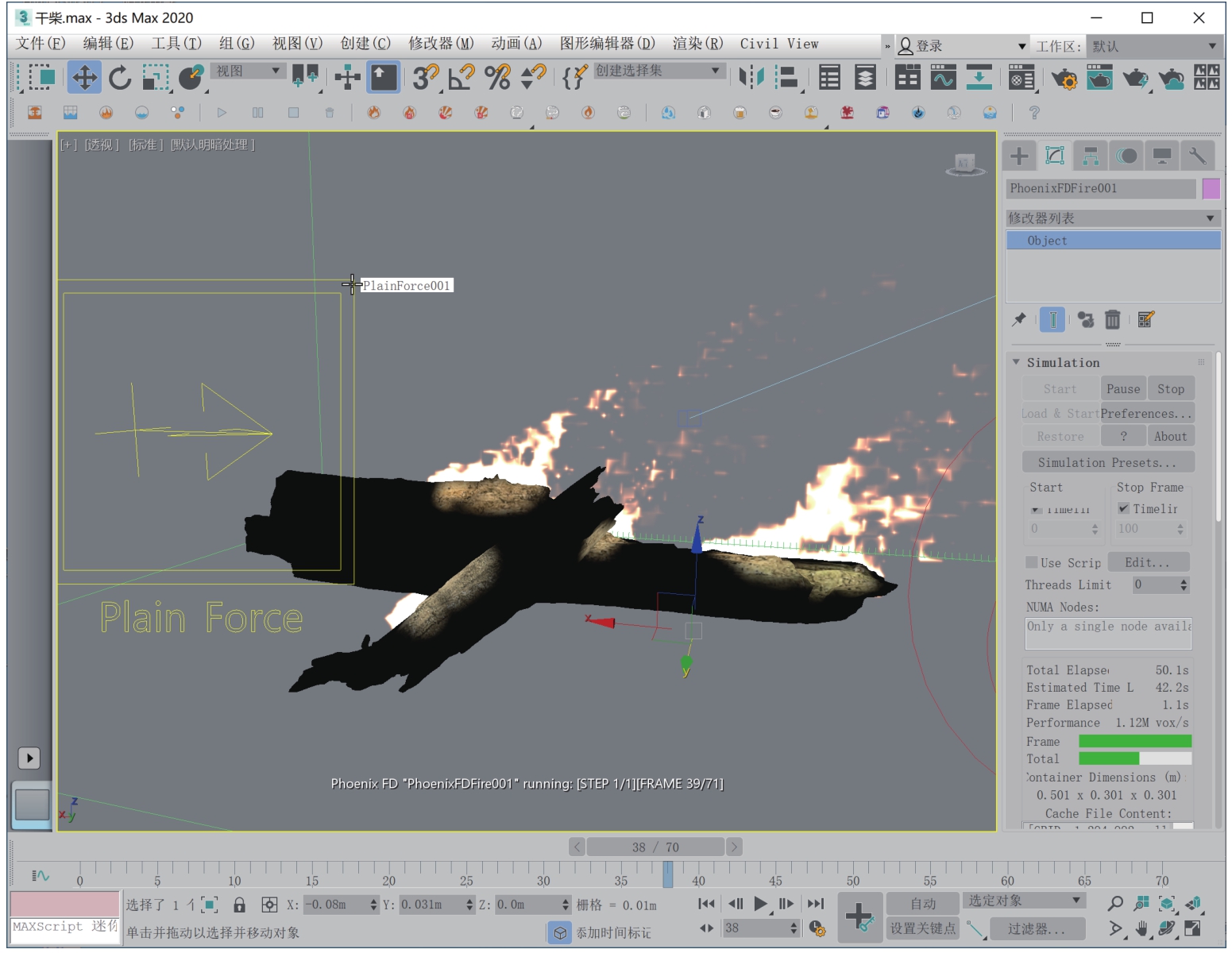Image resolution: width=1232 pixels, height=953 pixels.
Task: Open the Civil View menu
Action: [778, 44]
